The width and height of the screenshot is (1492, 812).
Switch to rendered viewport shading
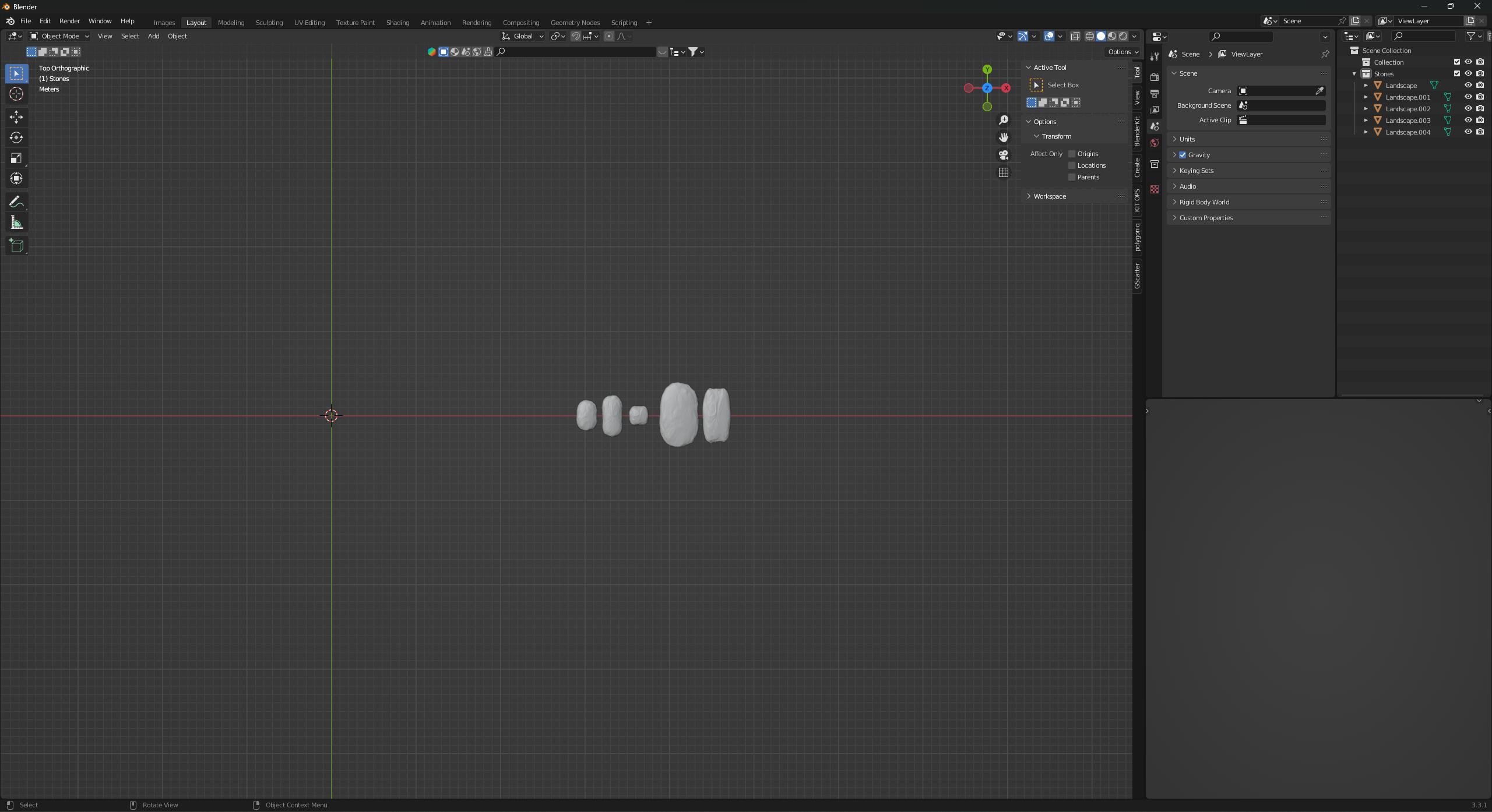point(1123,36)
